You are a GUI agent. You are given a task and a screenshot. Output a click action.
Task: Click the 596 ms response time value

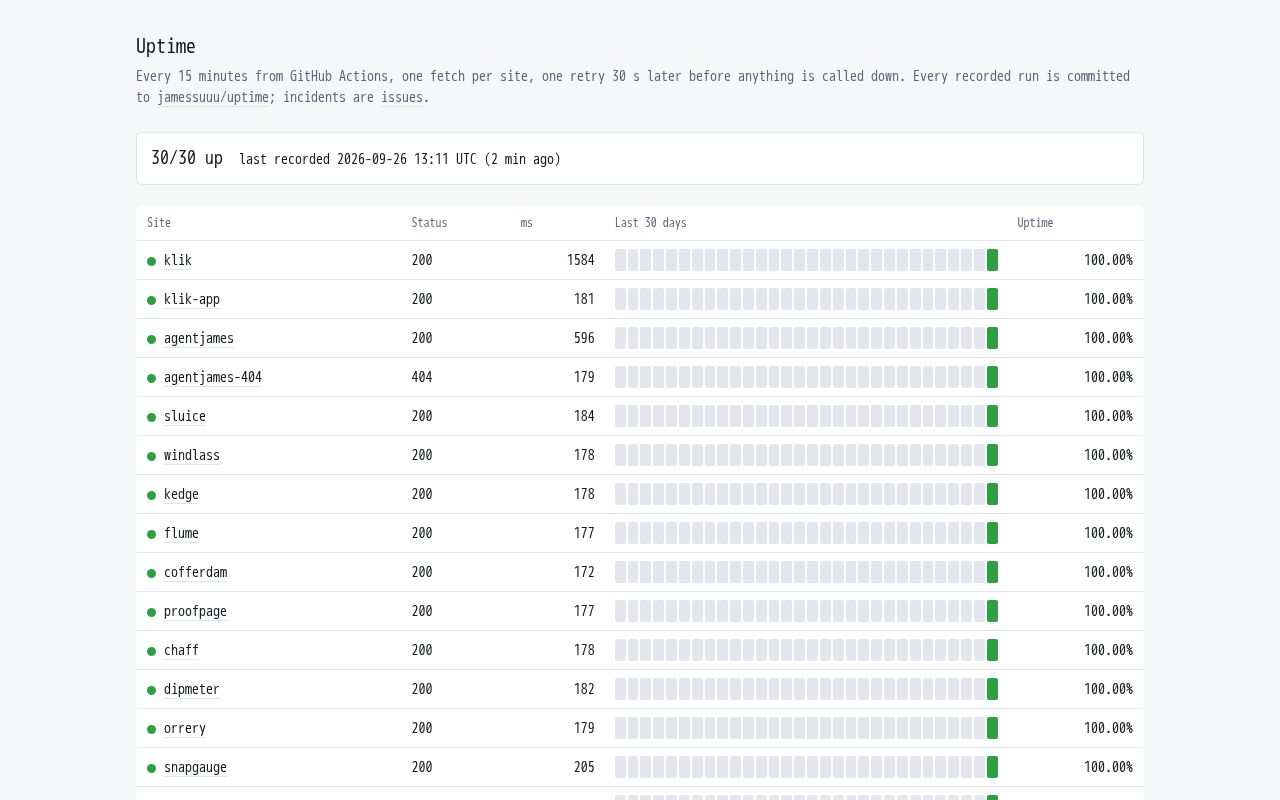584,338
